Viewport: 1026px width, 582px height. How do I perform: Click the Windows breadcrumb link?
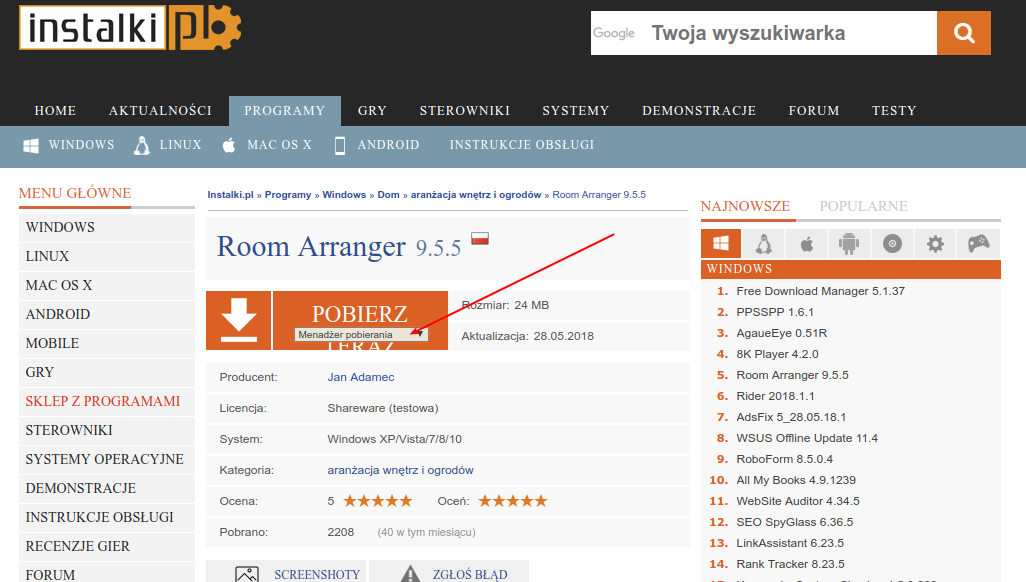pyautogui.click(x=344, y=194)
